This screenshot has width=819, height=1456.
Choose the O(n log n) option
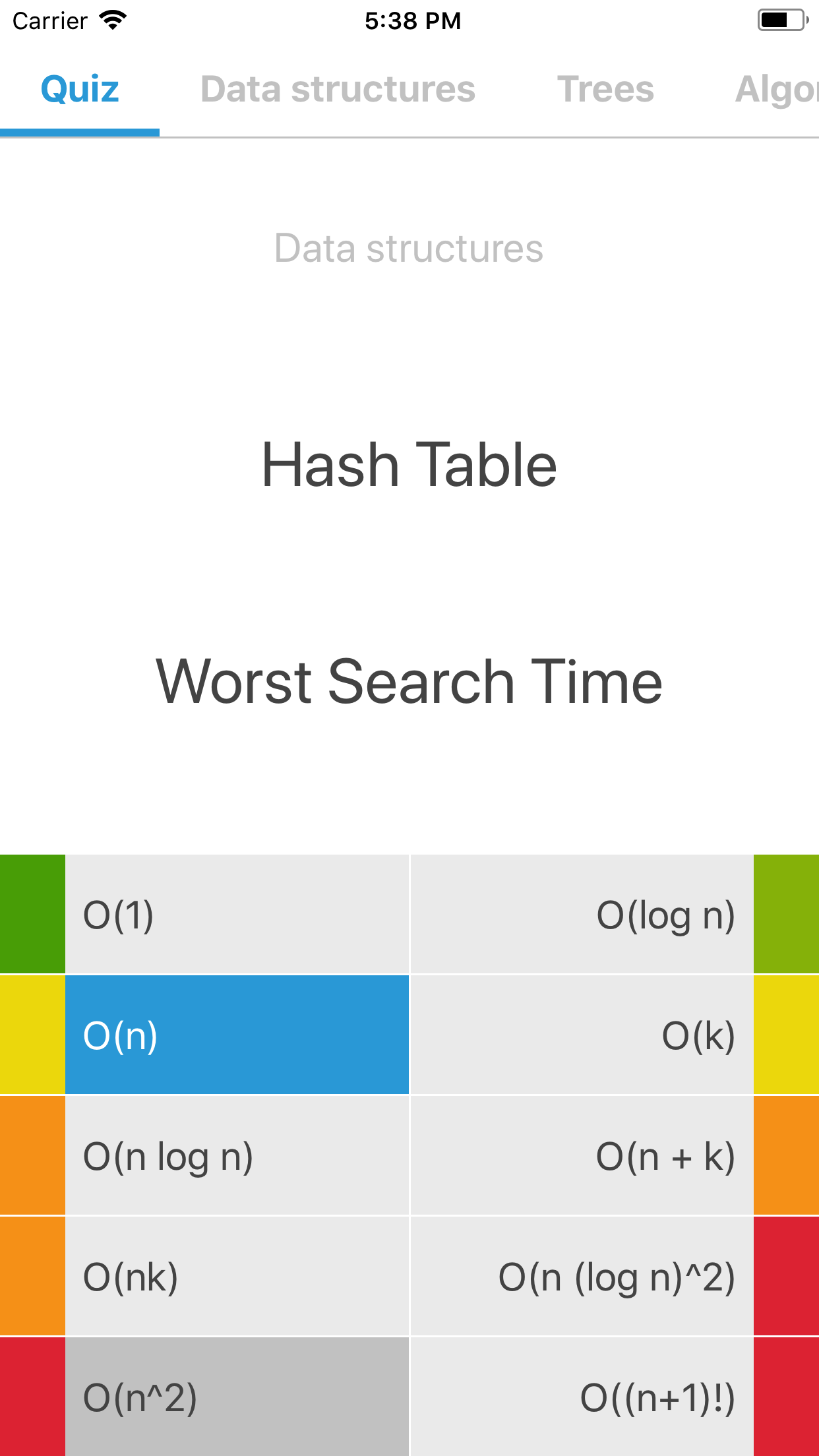(x=237, y=1156)
